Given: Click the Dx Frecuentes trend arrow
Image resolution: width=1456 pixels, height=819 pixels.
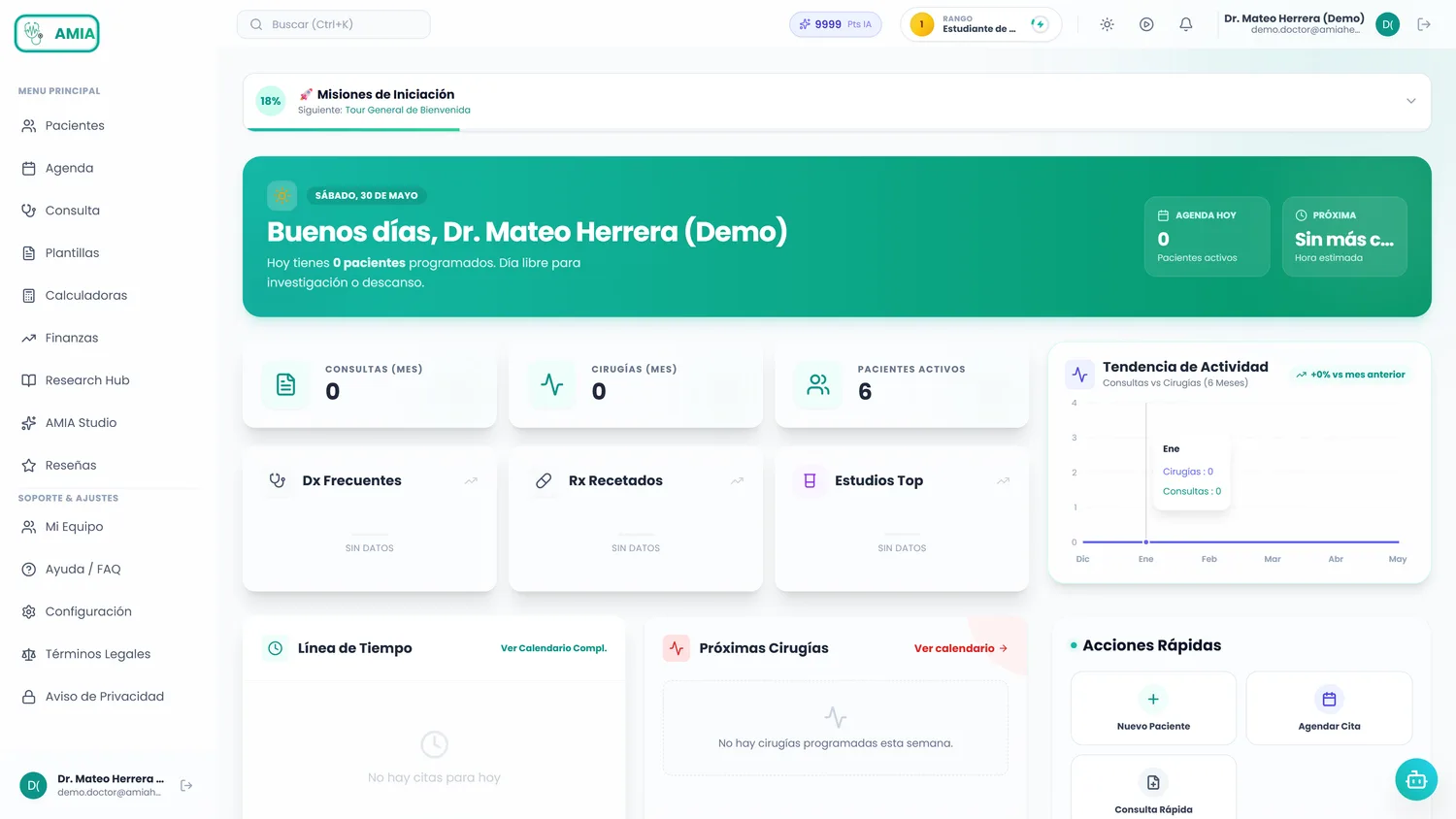Looking at the screenshot, I should [x=471, y=480].
